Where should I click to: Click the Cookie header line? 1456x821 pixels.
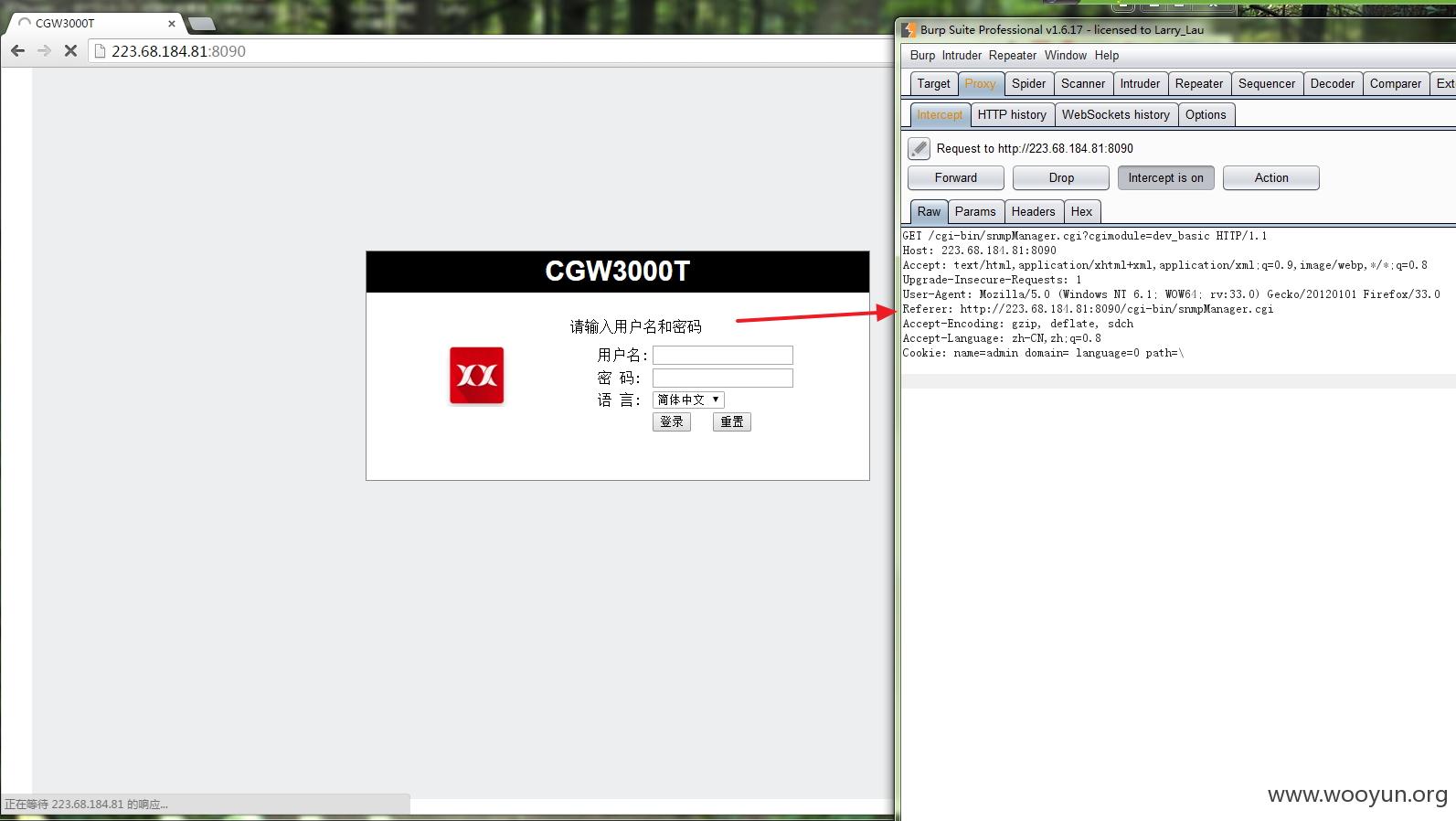[x=1043, y=353]
